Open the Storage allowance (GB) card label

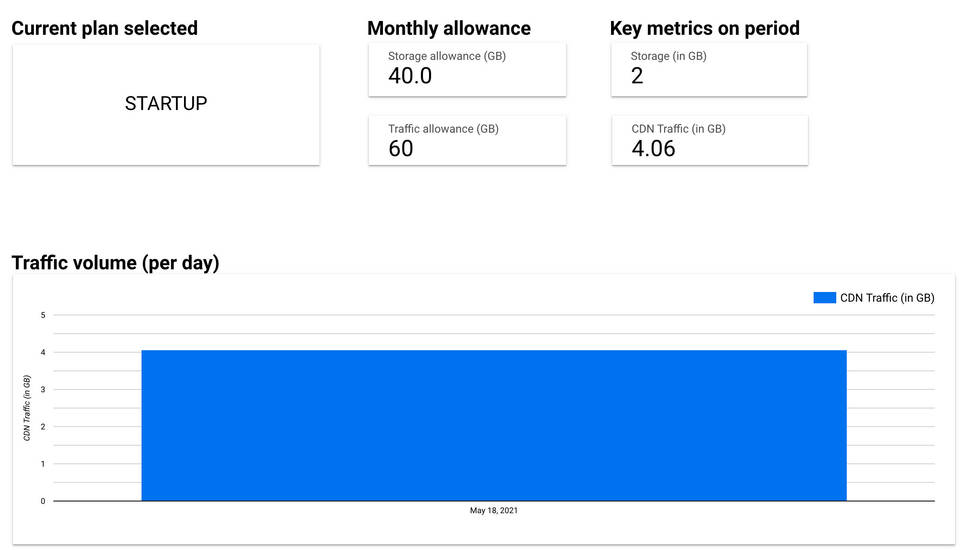point(446,56)
